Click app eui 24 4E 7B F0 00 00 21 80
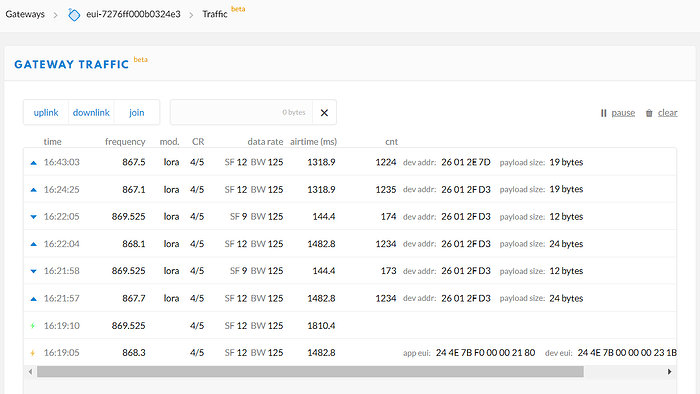 [485, 353]
